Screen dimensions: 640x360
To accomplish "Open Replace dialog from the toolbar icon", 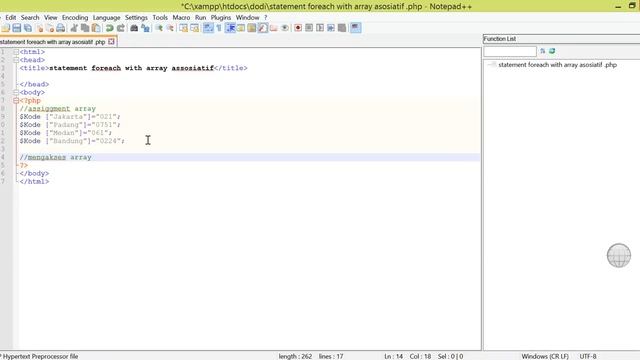I will coord(145,28).
